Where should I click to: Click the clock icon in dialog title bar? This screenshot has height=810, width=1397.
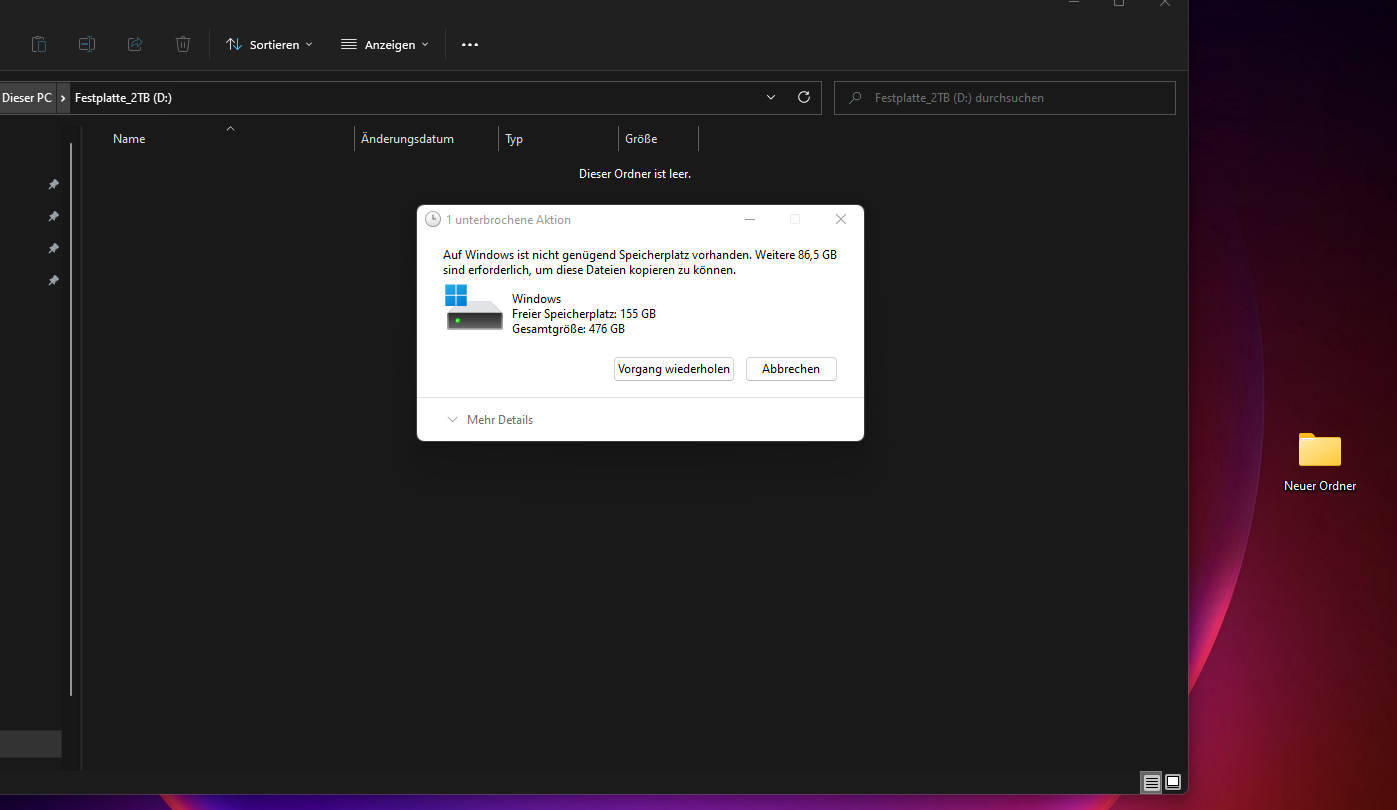[x=433, y=219]
